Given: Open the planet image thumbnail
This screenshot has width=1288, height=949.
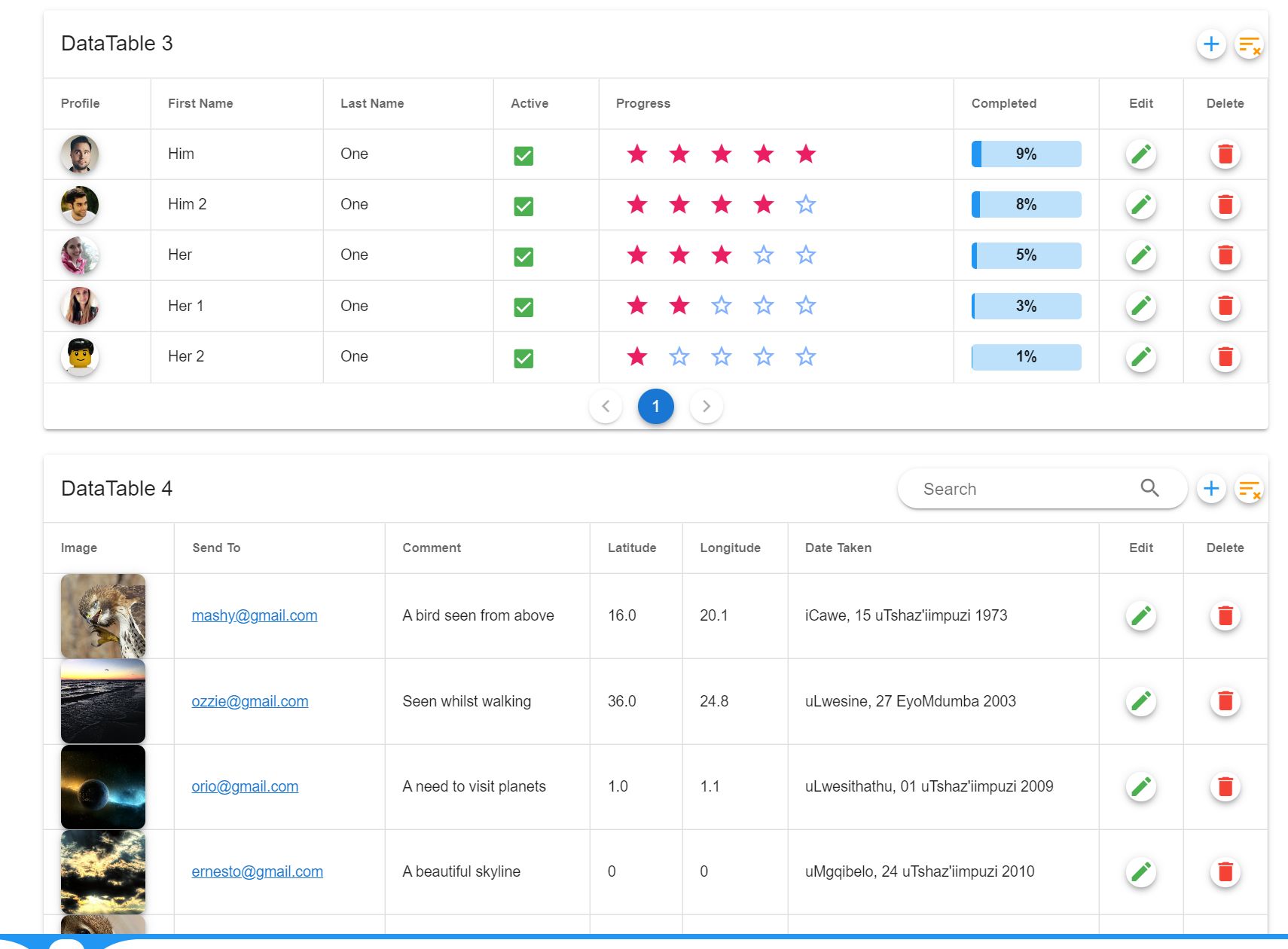Looking at the screenshot, I should [103, 787].
